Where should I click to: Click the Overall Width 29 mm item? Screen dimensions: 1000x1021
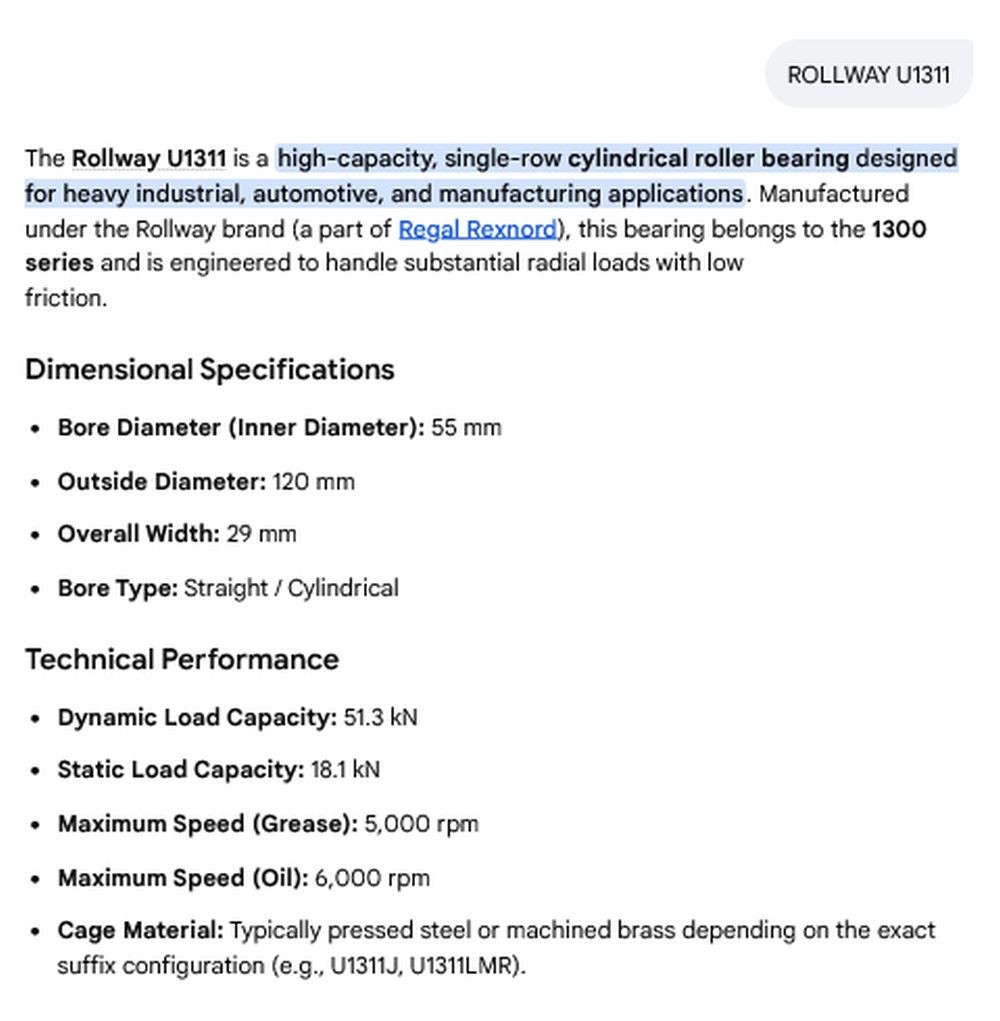click(176, 534)
